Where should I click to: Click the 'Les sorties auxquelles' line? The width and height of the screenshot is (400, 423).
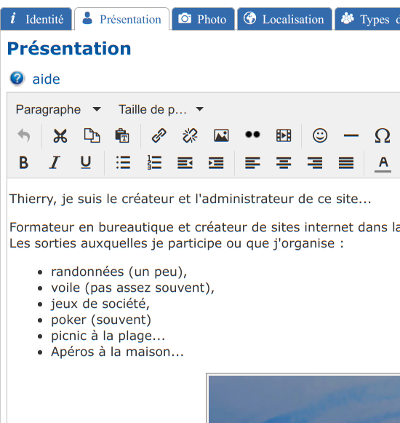point(176,243)
